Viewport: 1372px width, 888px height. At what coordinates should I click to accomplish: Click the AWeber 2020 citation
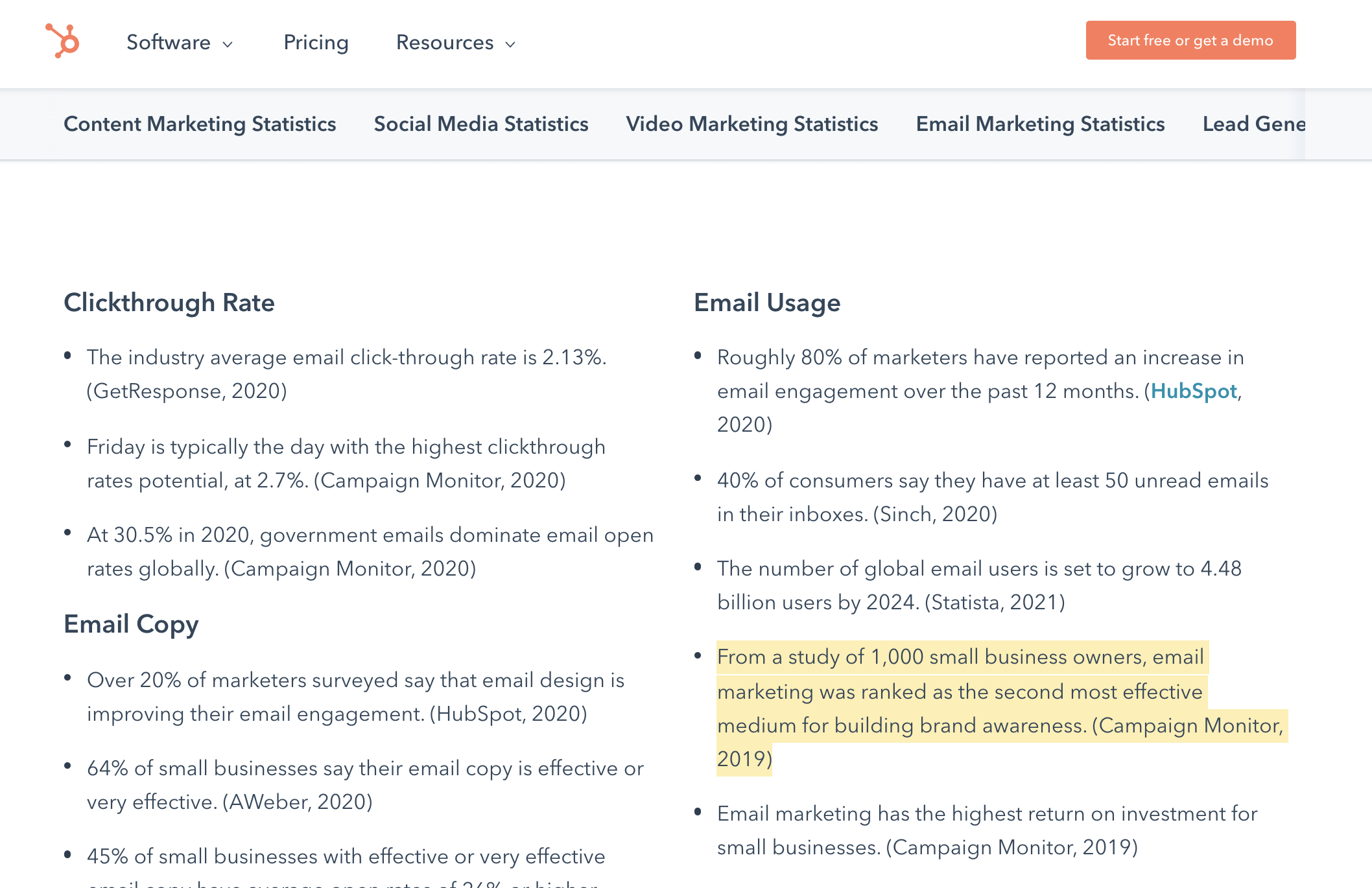(297, 802)
